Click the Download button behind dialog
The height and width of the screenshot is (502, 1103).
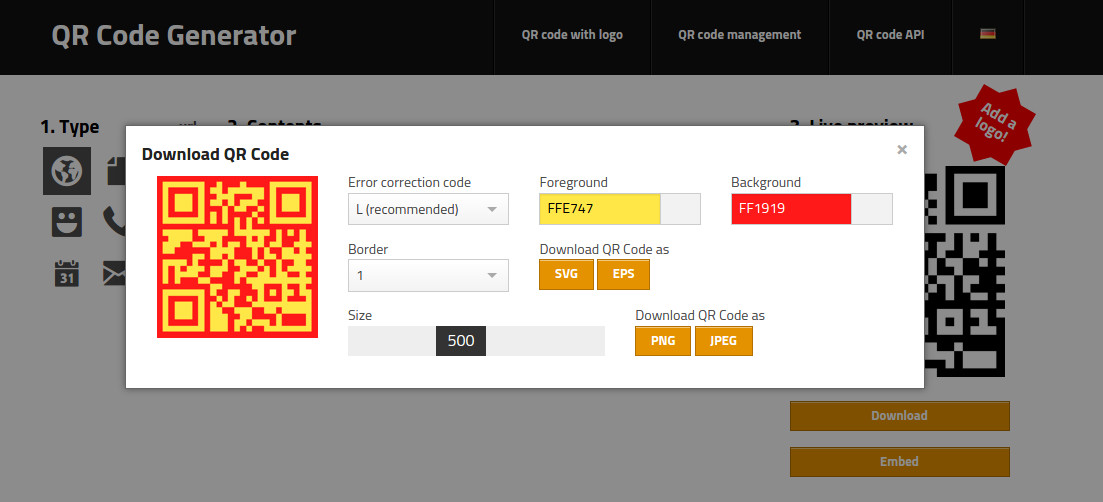pos(900,416)
